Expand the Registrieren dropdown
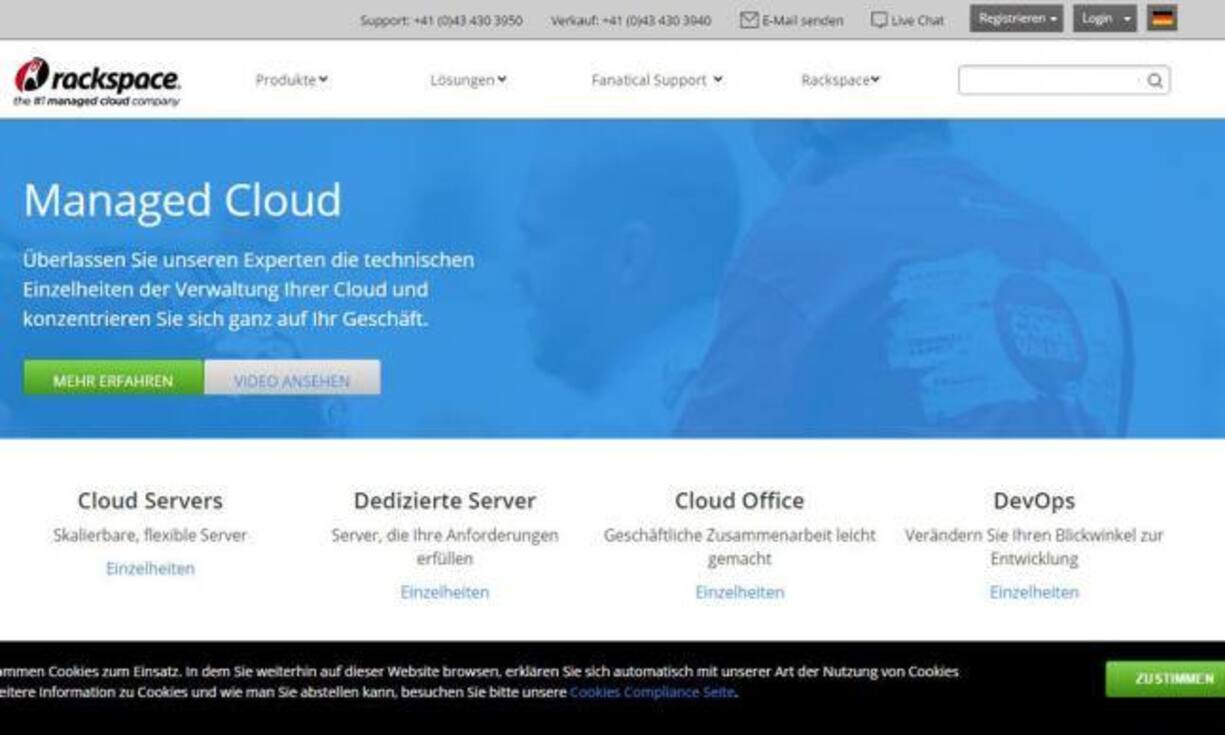This screenshot has height=735, width=1225. (1014, 17)
